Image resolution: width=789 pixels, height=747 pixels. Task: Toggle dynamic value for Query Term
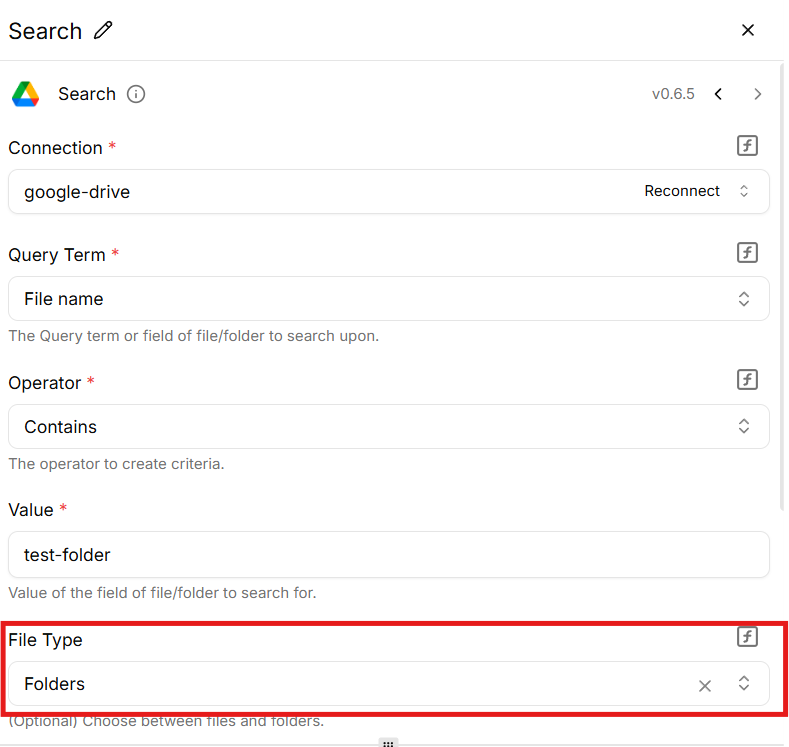tap(747, 253)
